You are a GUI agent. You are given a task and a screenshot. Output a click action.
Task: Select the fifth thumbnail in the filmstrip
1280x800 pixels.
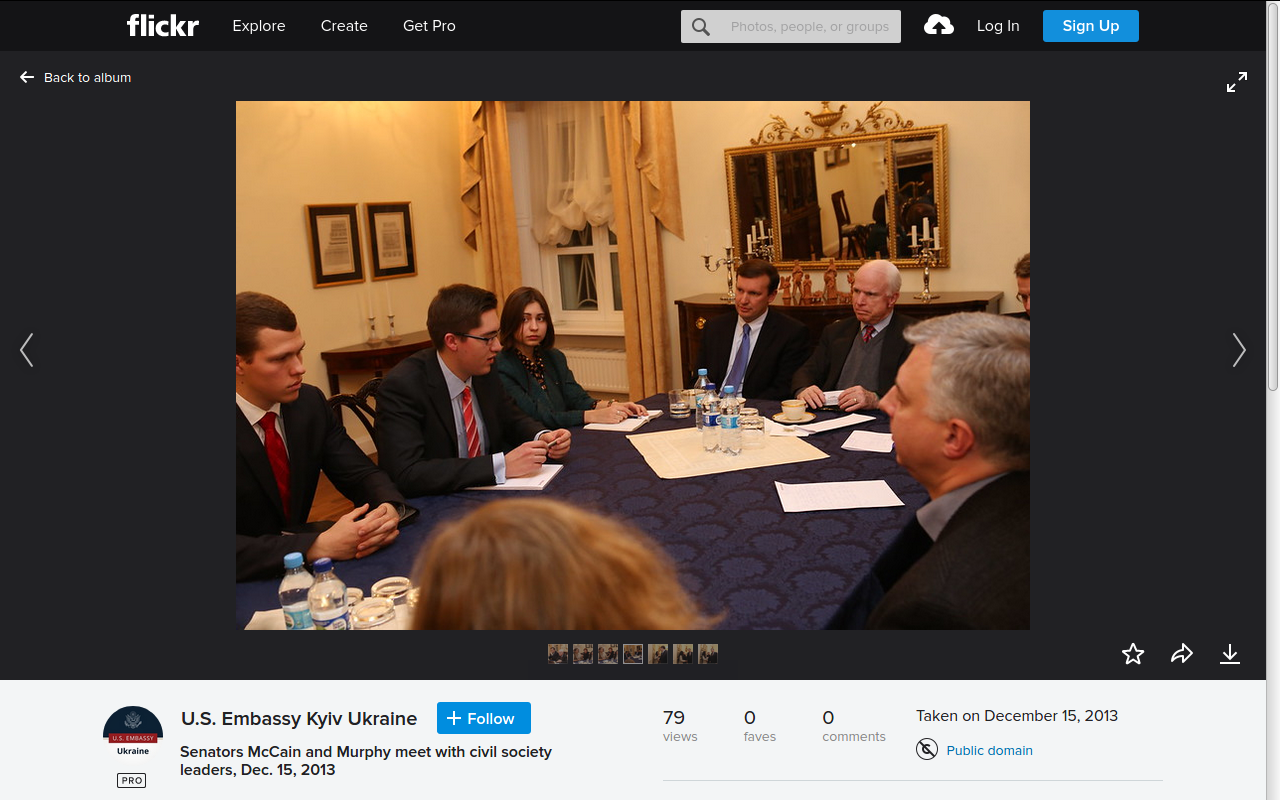click(x=658, y=654)
